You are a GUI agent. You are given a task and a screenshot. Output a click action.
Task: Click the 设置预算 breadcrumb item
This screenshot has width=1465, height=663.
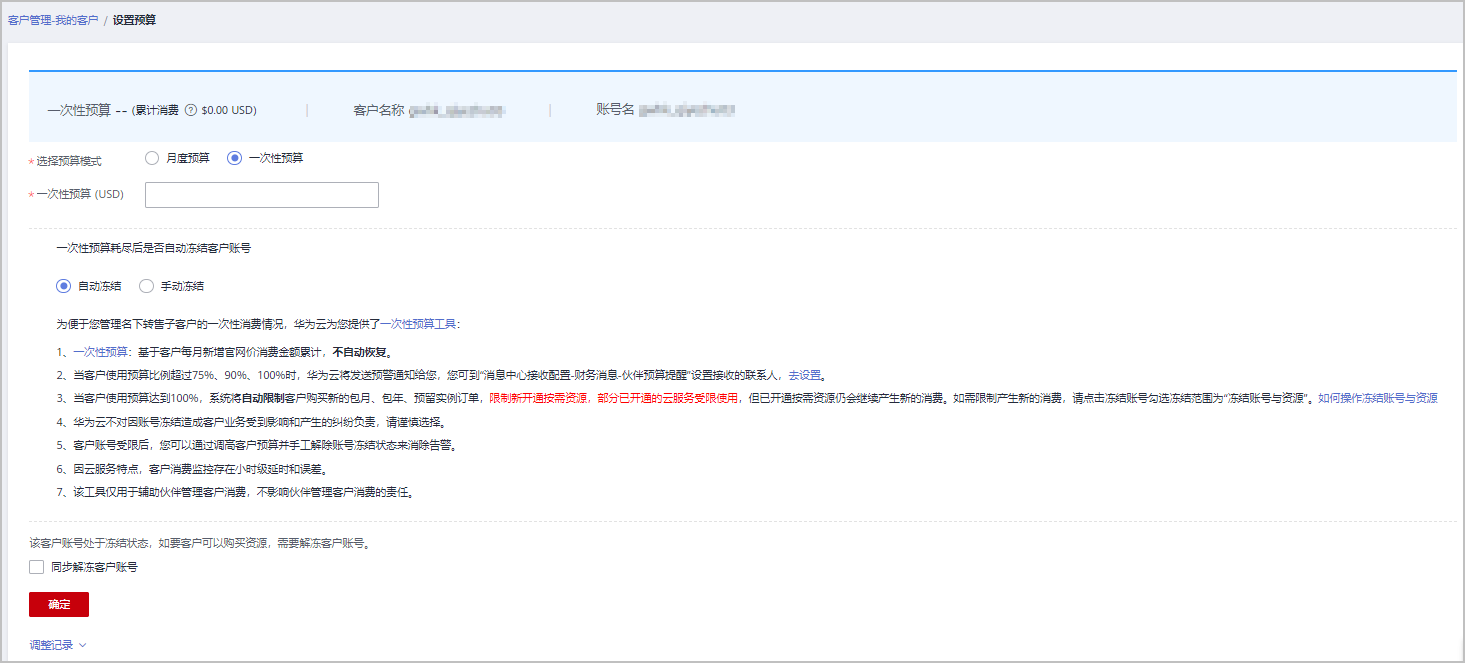(x=134, y=20)
